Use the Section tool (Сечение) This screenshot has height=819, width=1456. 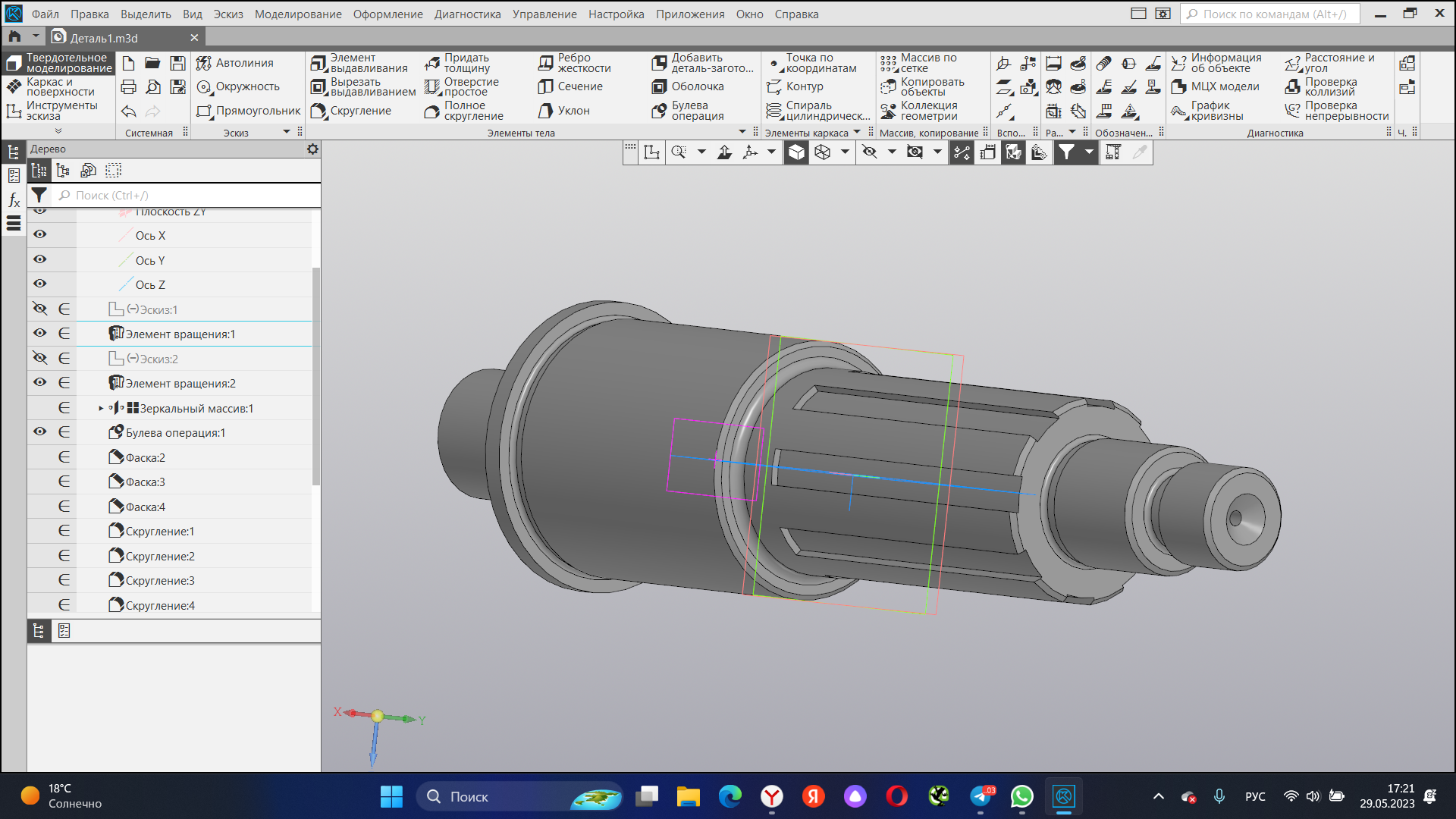(x=571, y=86)
